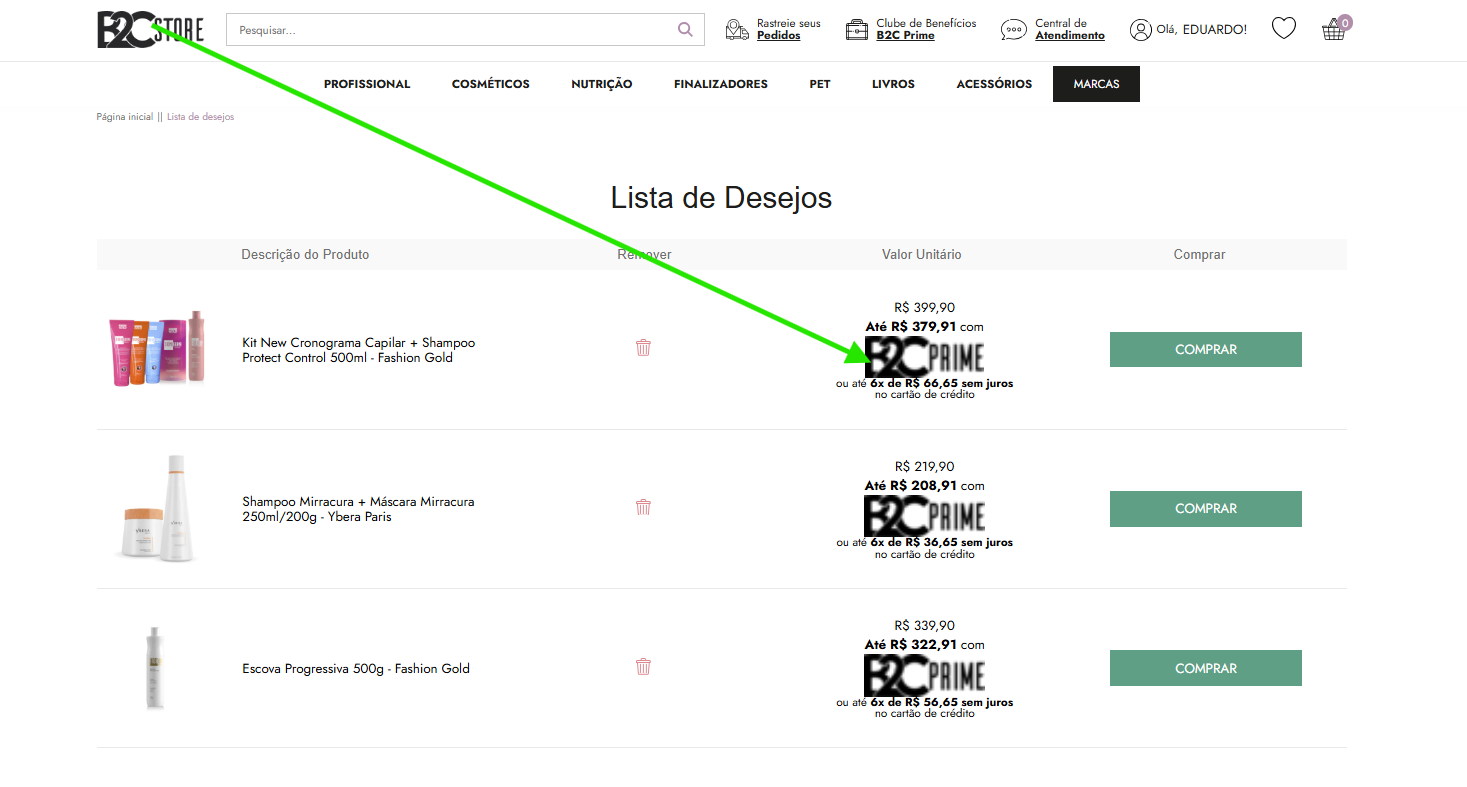Click the search magnifier icon

point(685,30)
